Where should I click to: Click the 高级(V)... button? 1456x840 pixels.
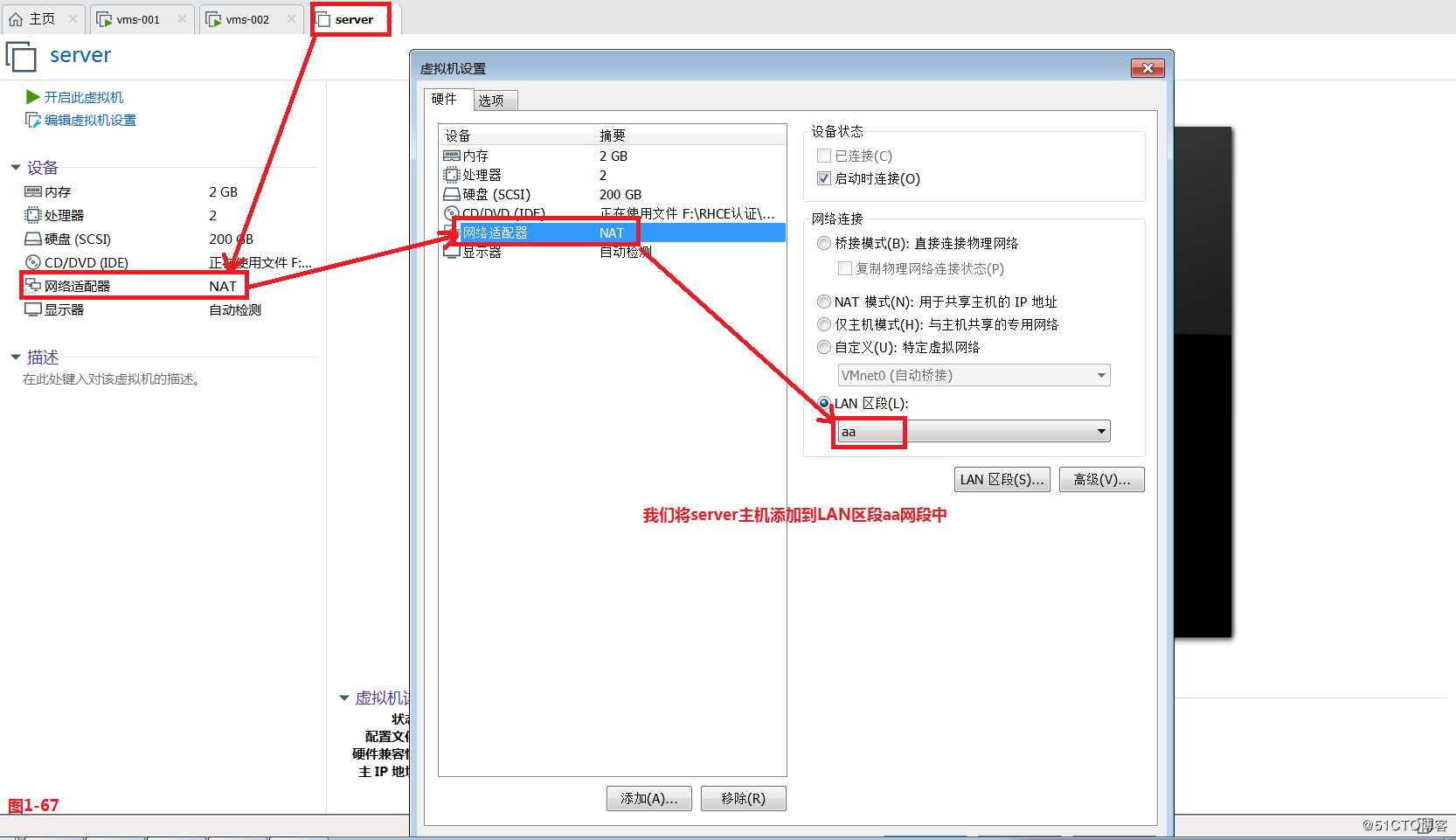coord(1102,479)
